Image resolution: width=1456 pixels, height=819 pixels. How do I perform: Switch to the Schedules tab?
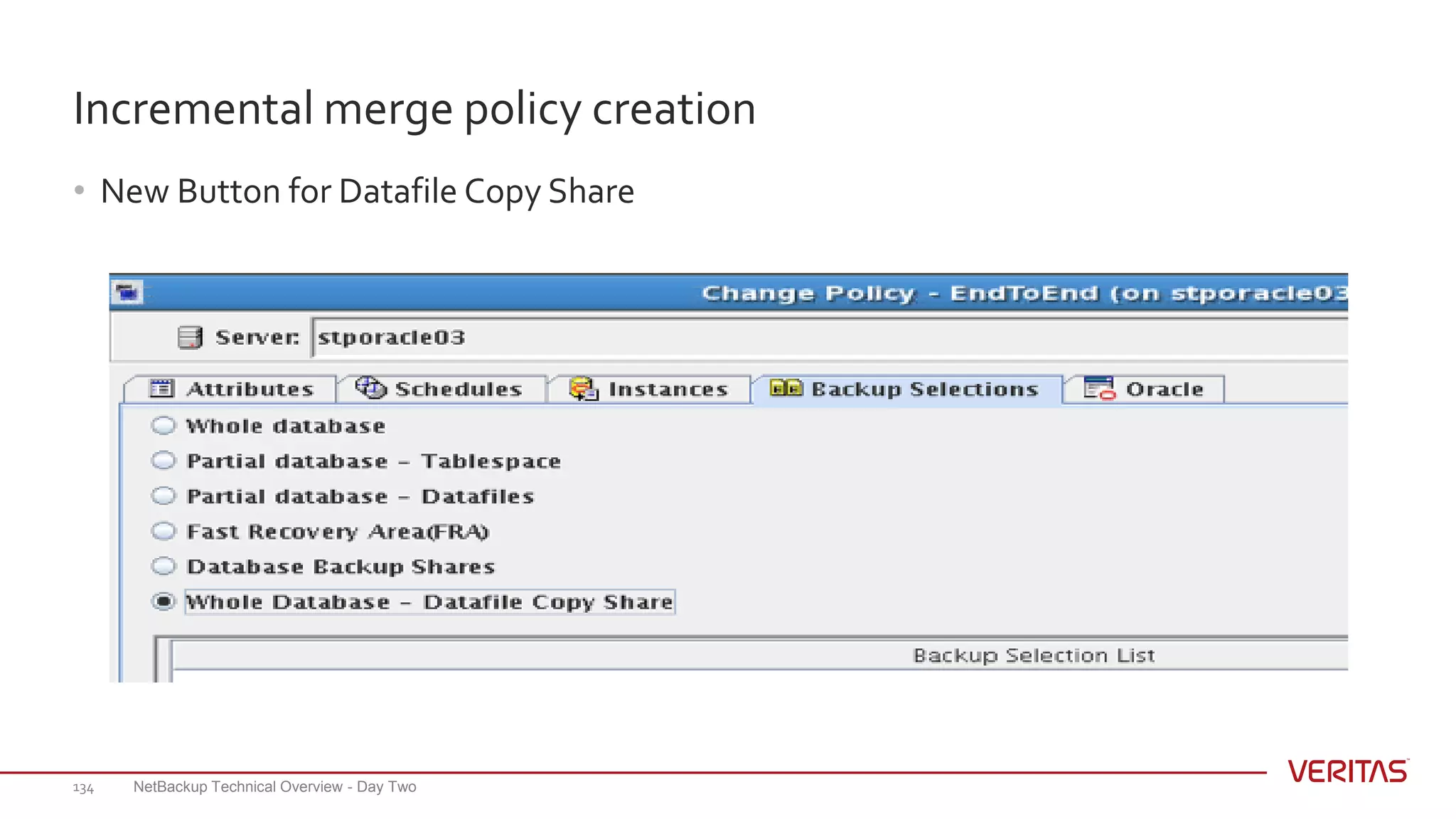(x=441, y=389)
